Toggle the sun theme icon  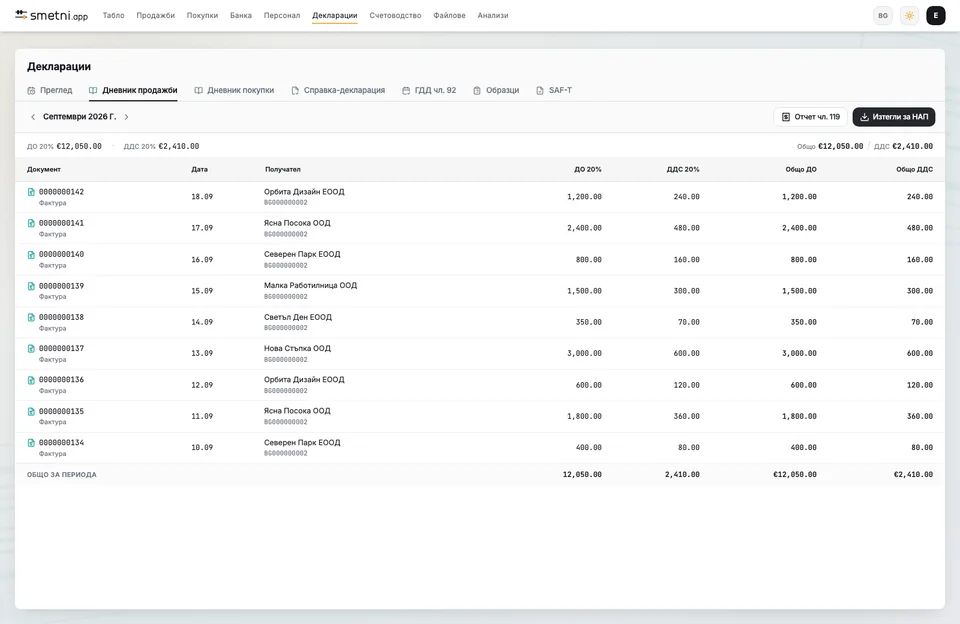(909, 16)
